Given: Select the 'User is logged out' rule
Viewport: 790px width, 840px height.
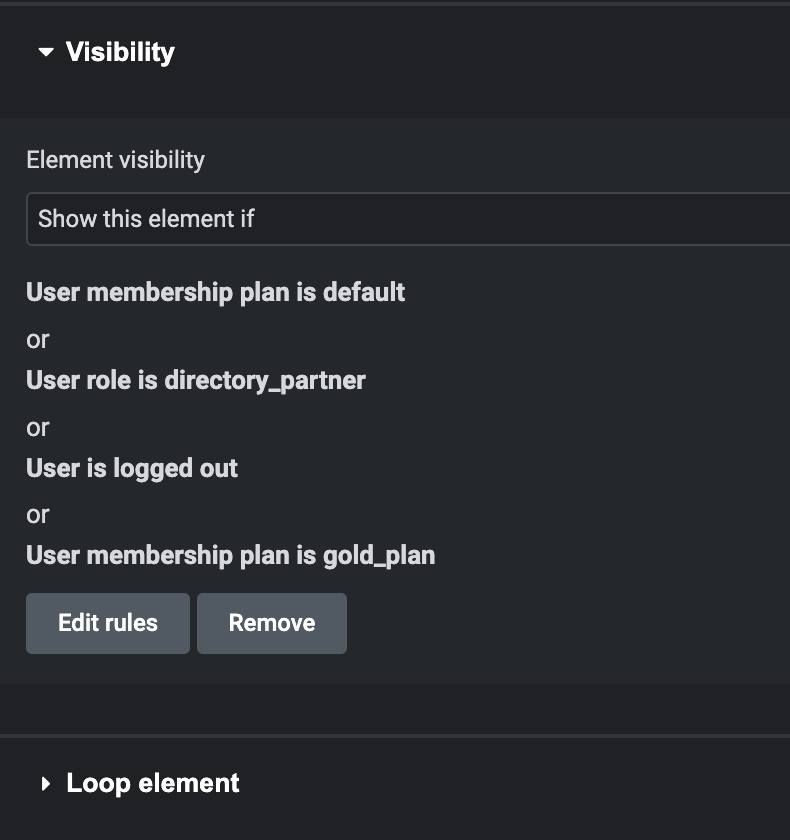Looking at the screenshot, I should click(132, 467).
